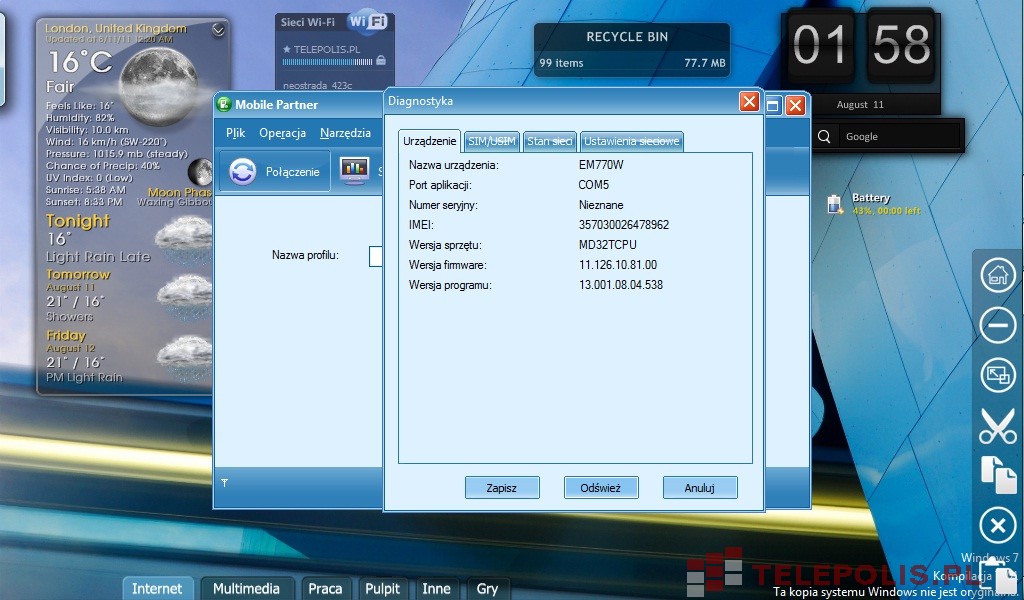The height and width of the screenshot is (600, 1024).
Task: Click program version 13.001.08.04.538
Action: [x=620, y=285]
